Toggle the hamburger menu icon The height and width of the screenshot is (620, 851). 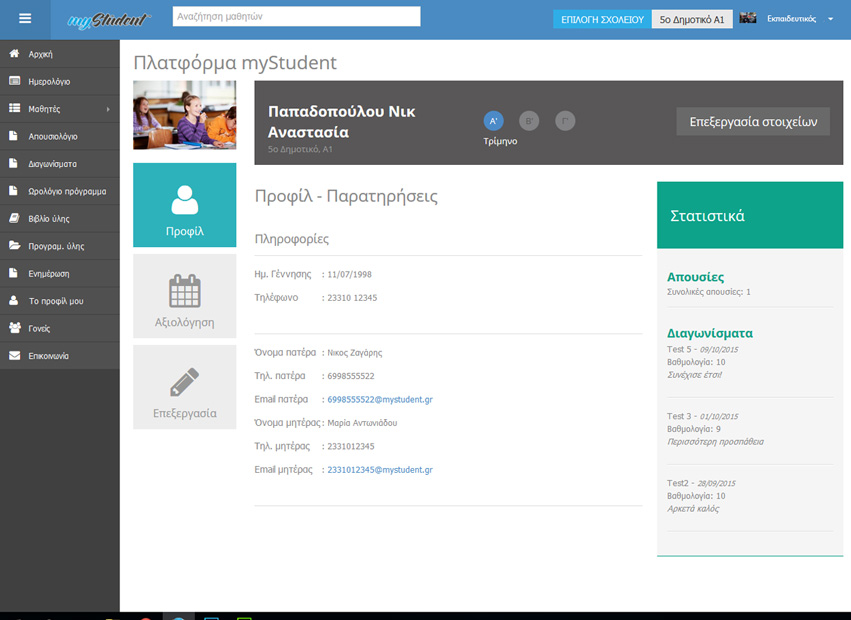pyautogui.click(x=25, y=18)
